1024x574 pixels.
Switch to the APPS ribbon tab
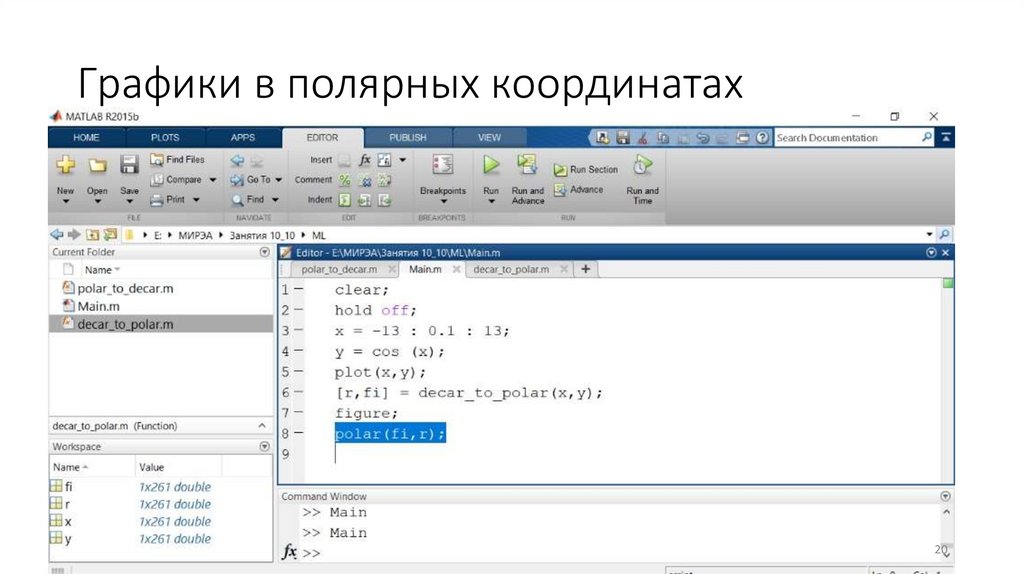(x=242, y=138)
